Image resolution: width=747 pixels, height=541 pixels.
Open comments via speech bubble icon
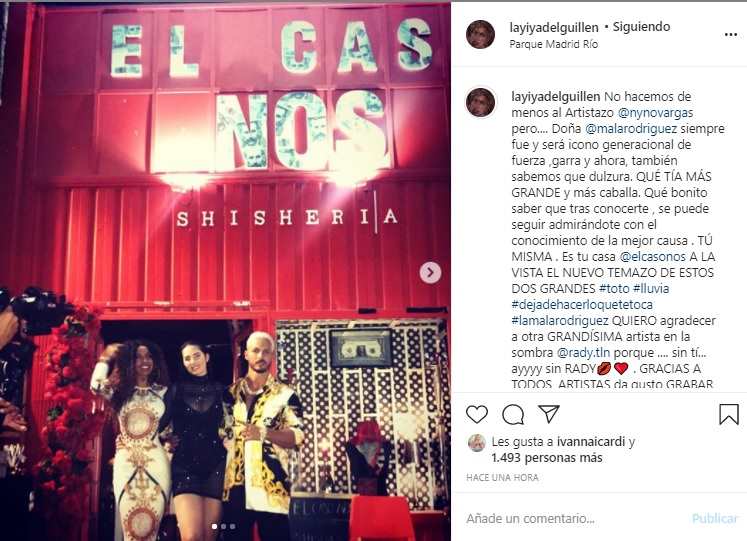pos(513,415)
